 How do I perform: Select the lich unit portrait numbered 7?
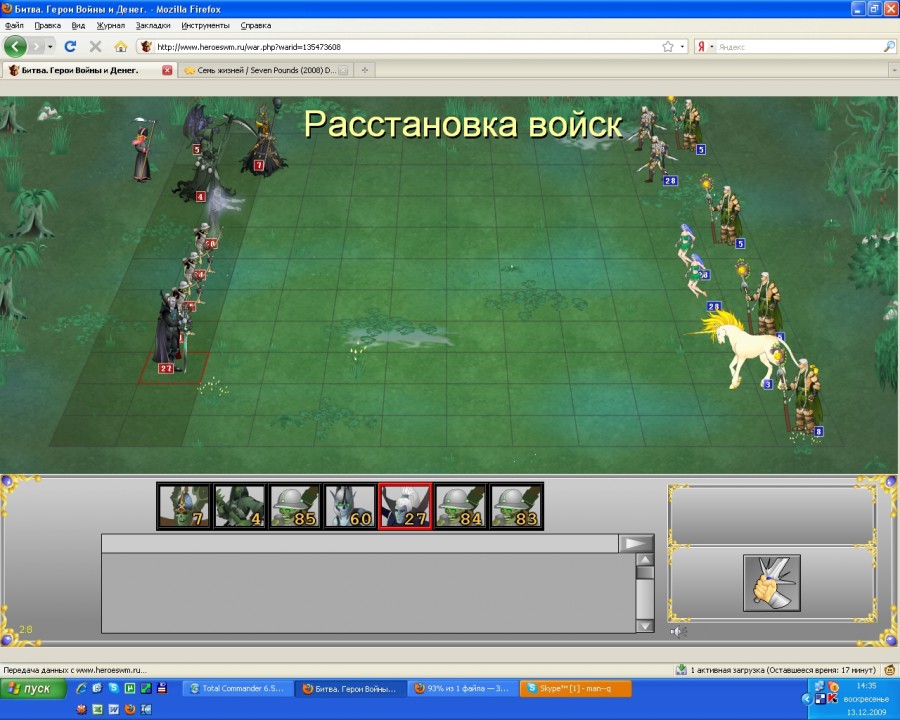[x=185, y=506]
